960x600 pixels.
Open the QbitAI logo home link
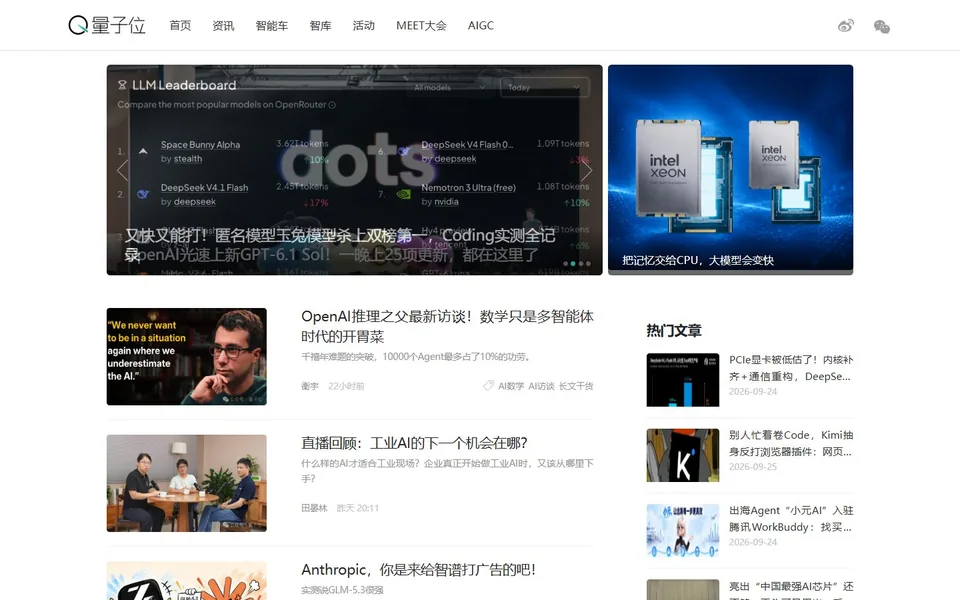coord(107,25)
